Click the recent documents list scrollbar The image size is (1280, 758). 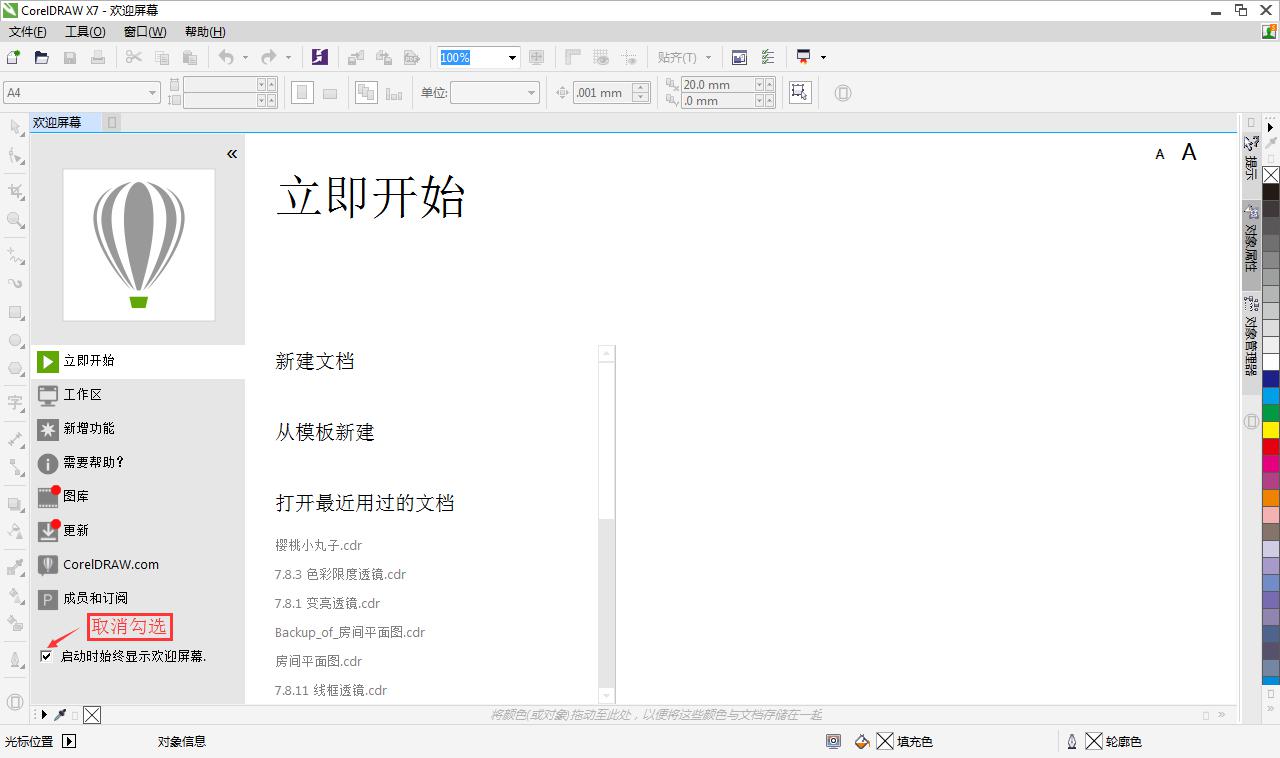click(x=607, y=524)
